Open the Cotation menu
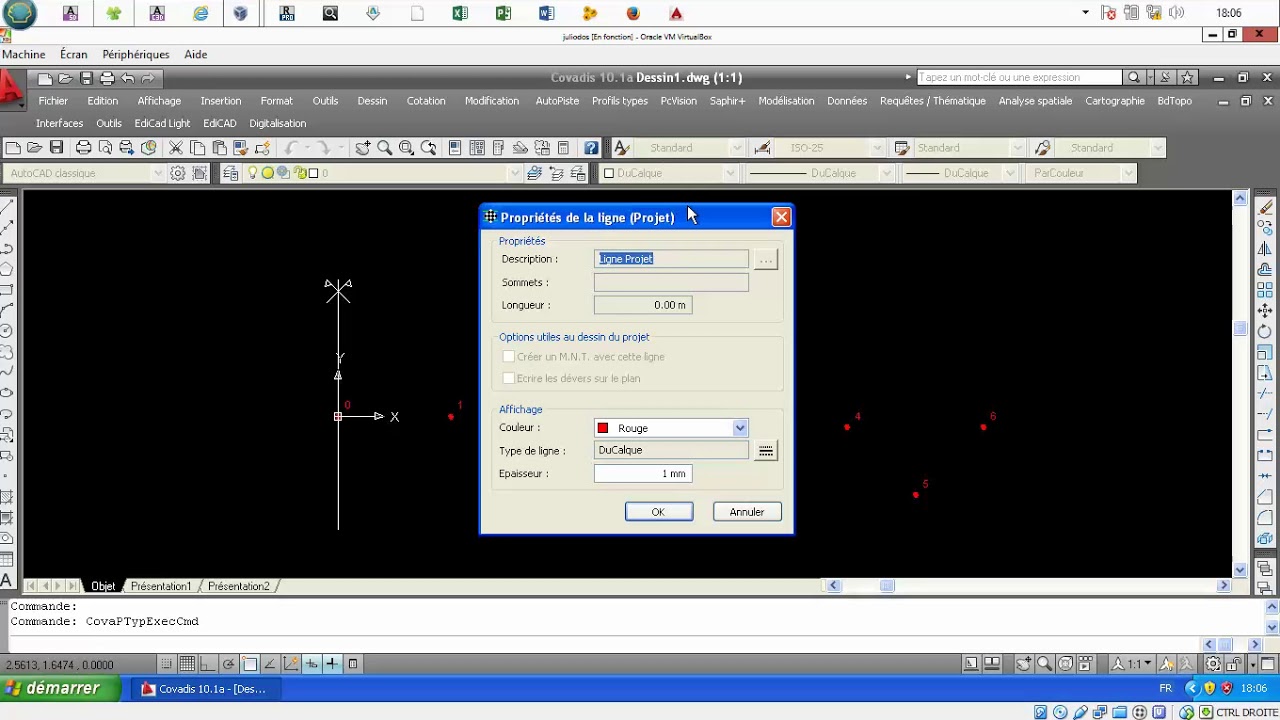 426,101
